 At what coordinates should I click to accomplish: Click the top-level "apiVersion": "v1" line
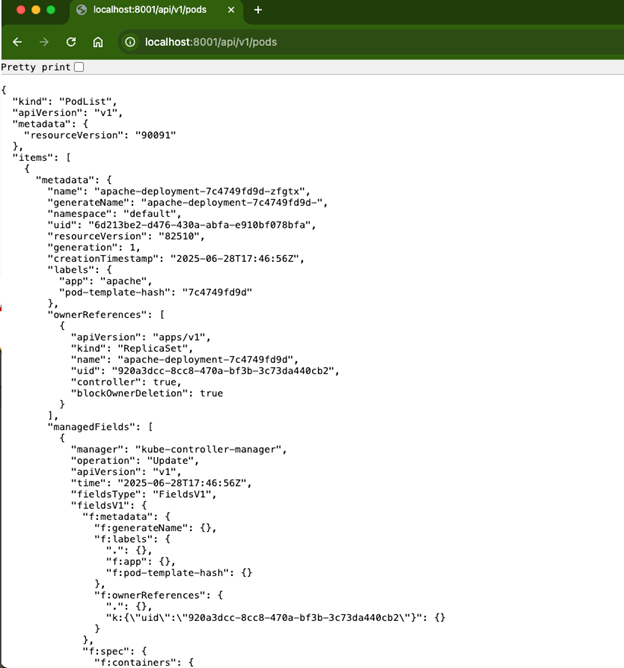pos(67,112)
